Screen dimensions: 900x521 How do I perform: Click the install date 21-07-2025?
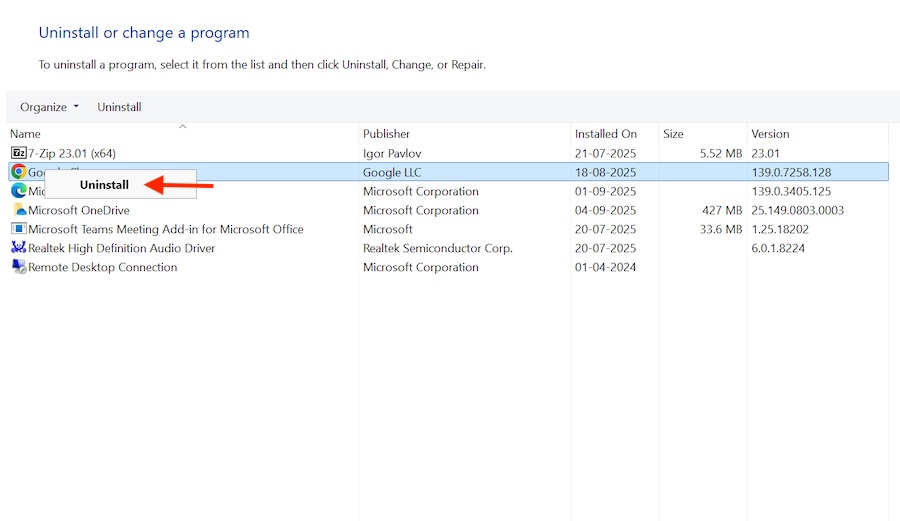click(x=606, y=153)
